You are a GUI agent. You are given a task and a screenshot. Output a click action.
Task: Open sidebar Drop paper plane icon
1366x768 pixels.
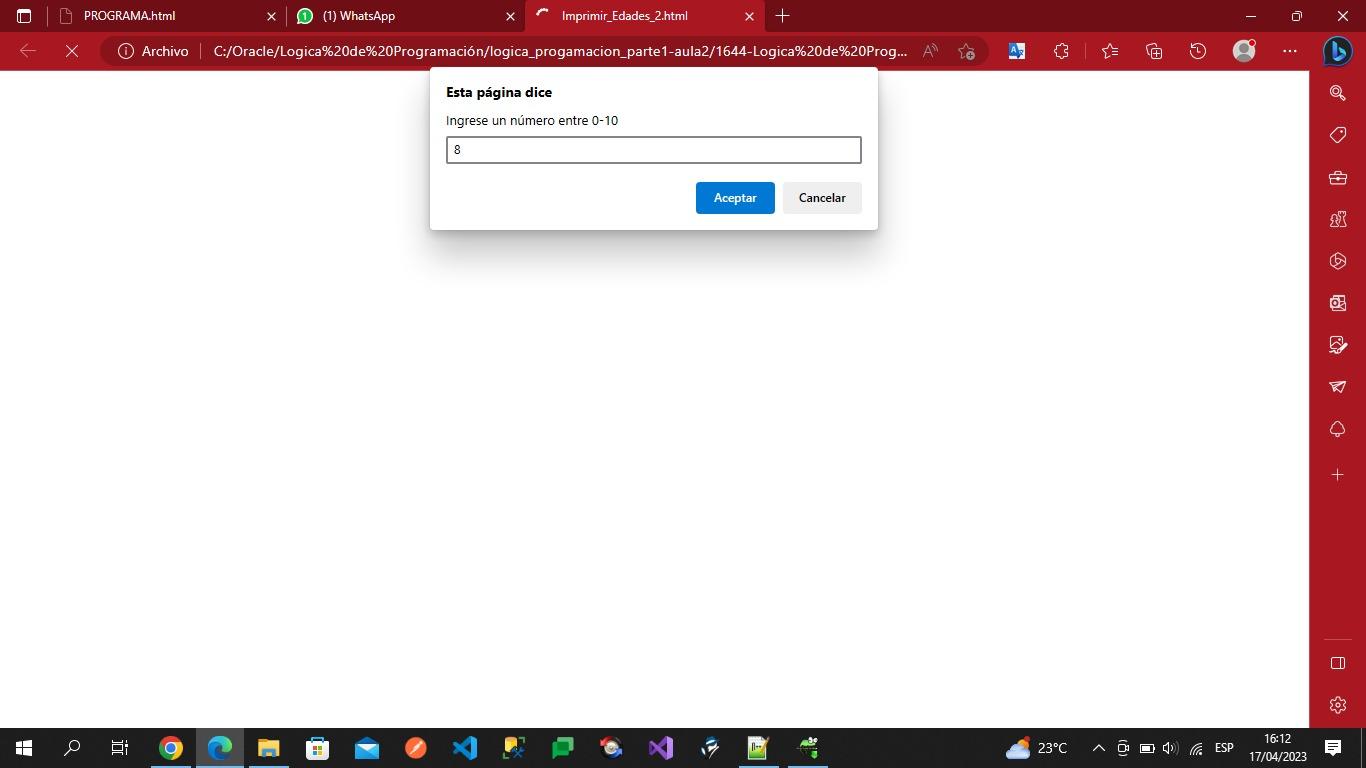tap(1338, 387)
